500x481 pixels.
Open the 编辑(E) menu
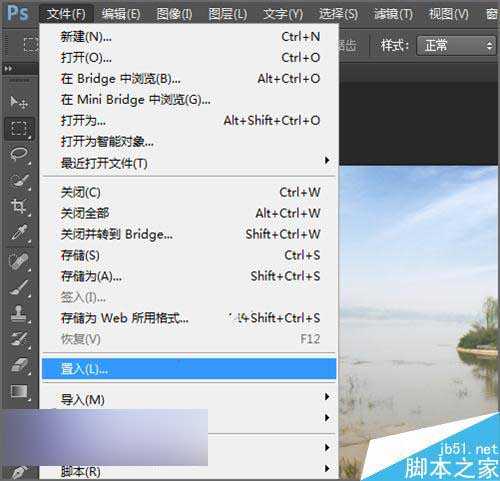click(121, 14)
